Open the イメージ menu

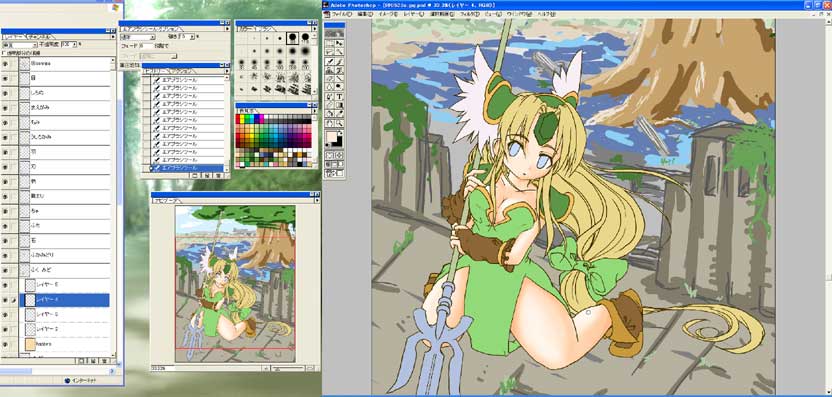coord(389,14)
